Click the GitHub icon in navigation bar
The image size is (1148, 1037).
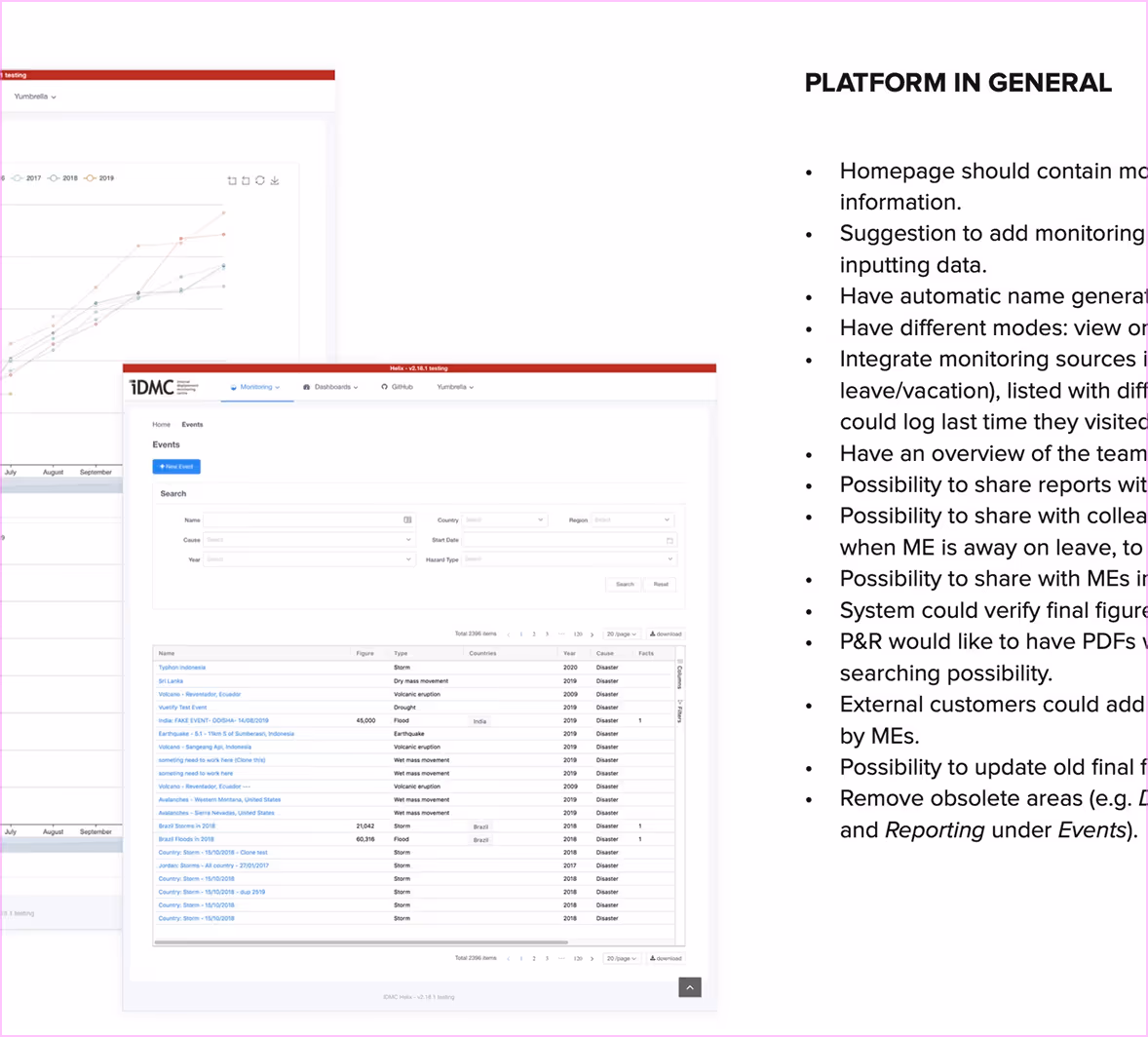384,387
